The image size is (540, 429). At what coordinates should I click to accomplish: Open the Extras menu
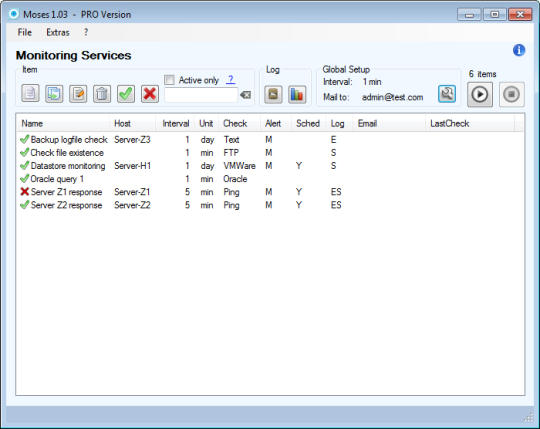(58, 32)
